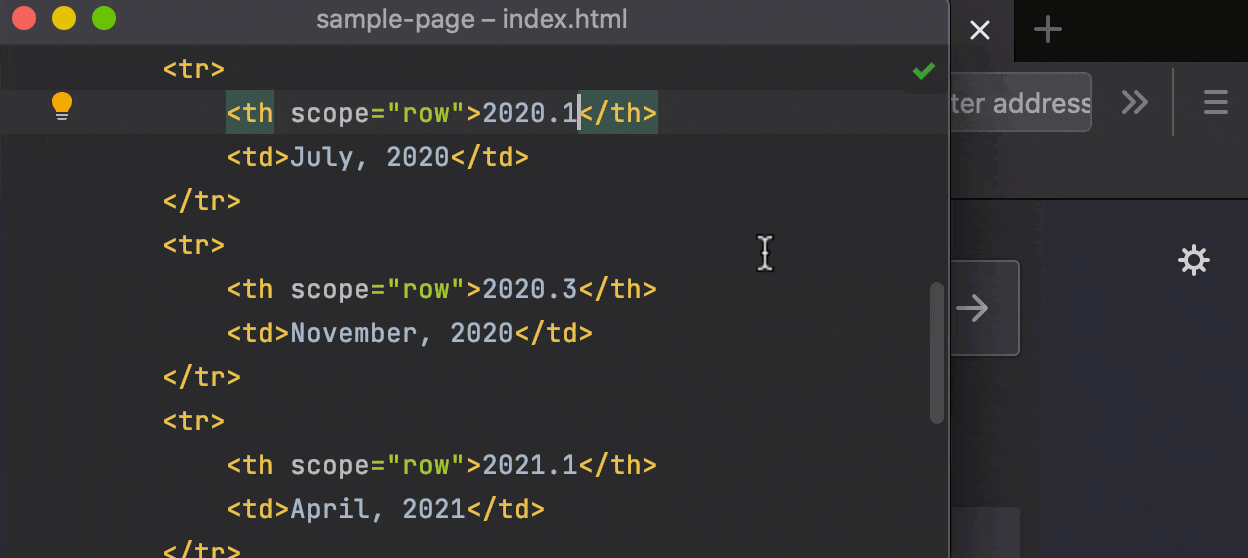Click the yellow lightbulb intention icon

tap(62, 105)
